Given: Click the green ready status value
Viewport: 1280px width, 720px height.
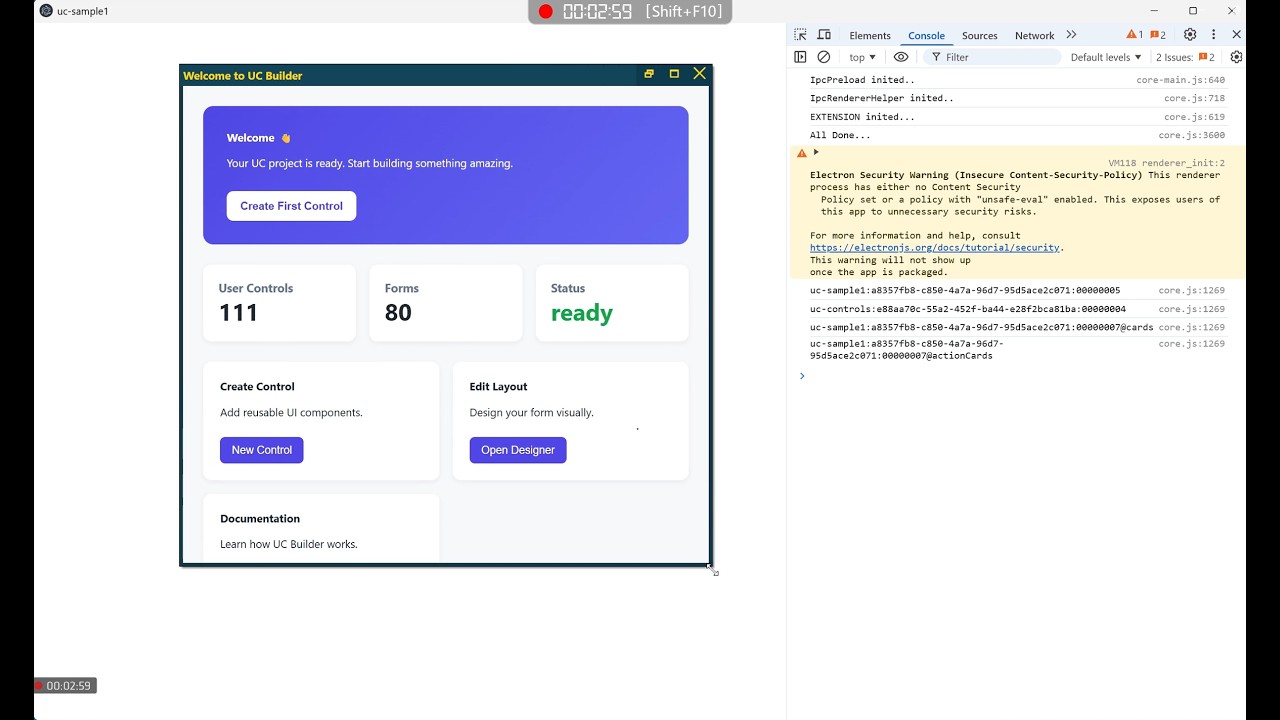Looking at the screenshot, I should (582, 313).
